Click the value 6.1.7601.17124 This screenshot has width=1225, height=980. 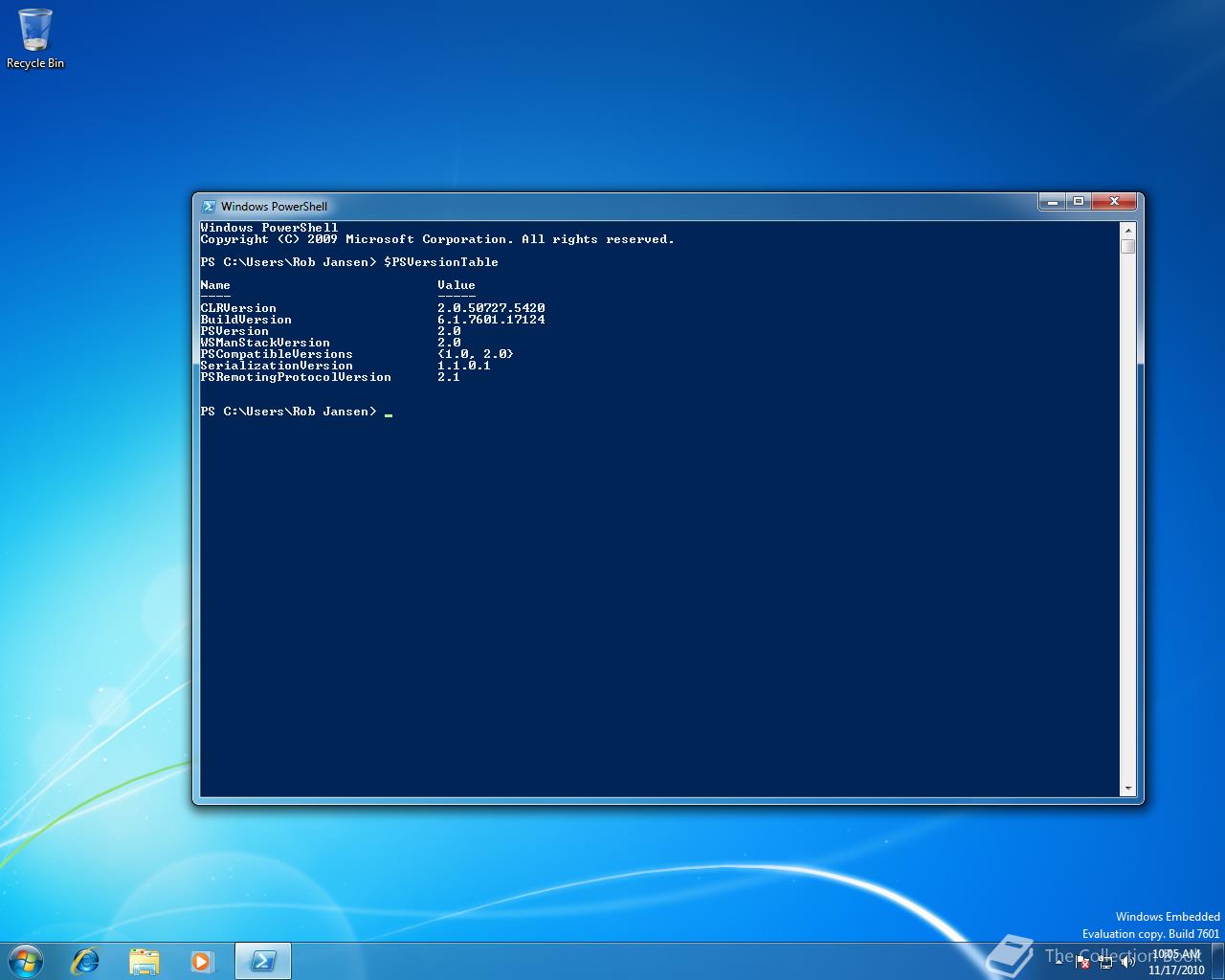point(491,320)
